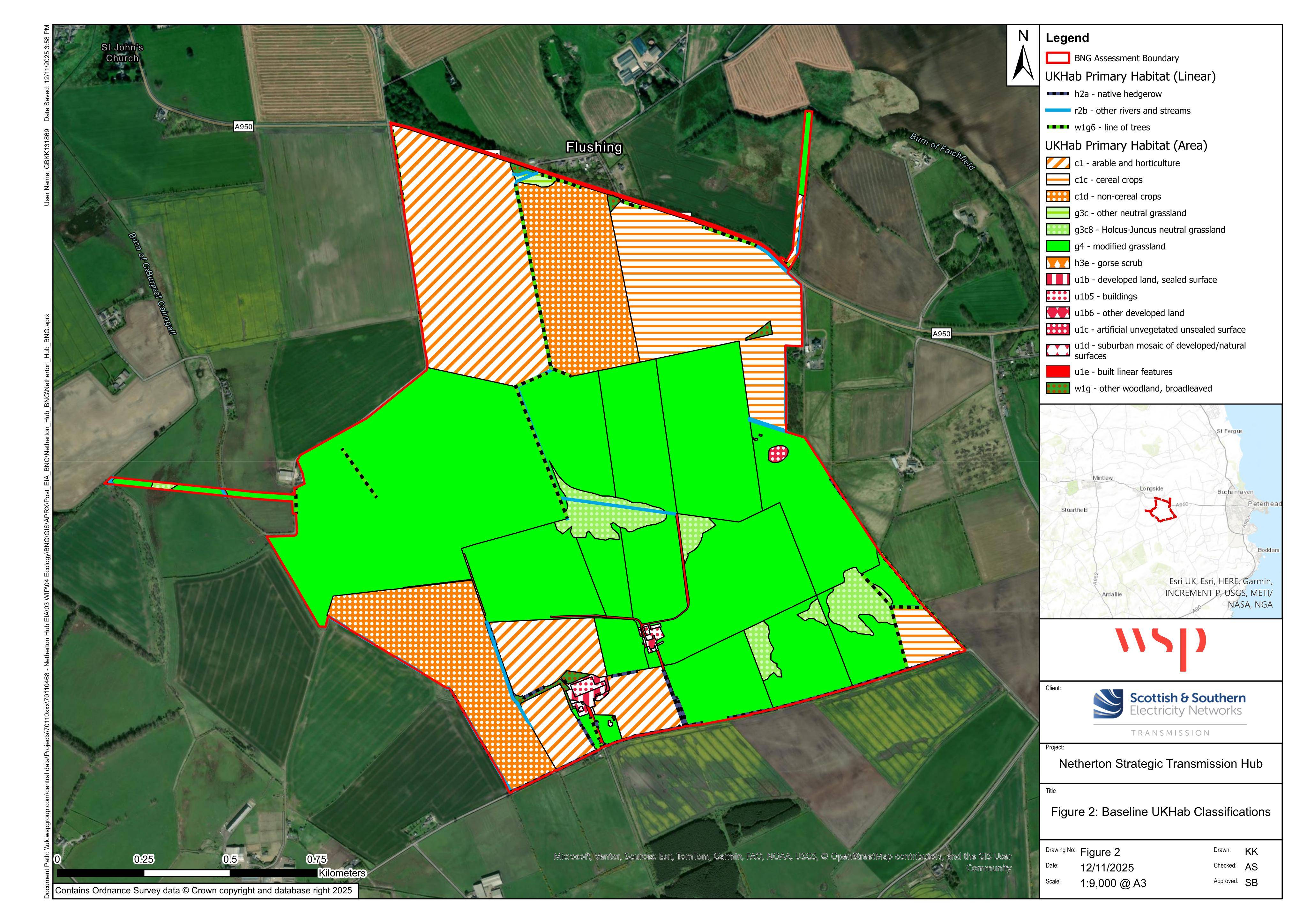Image resolution: width=1307 pixels, height=924 pixels.
Task: Select the g3c8 Holcus-Juncus grassland swatch
Action: coord(1058,229)
